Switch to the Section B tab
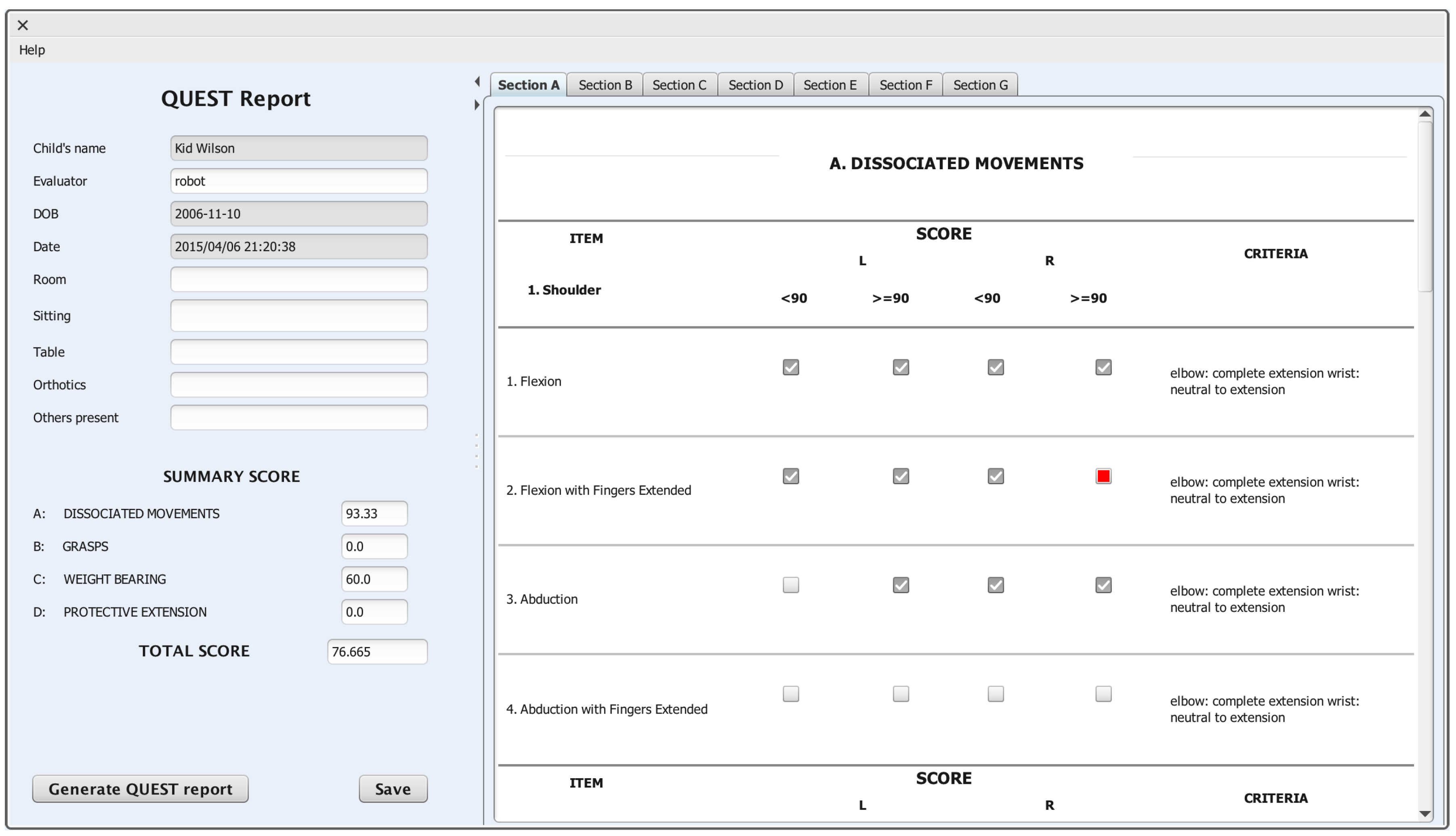This screenshot has width=1456, height=836. coord(605,85)
